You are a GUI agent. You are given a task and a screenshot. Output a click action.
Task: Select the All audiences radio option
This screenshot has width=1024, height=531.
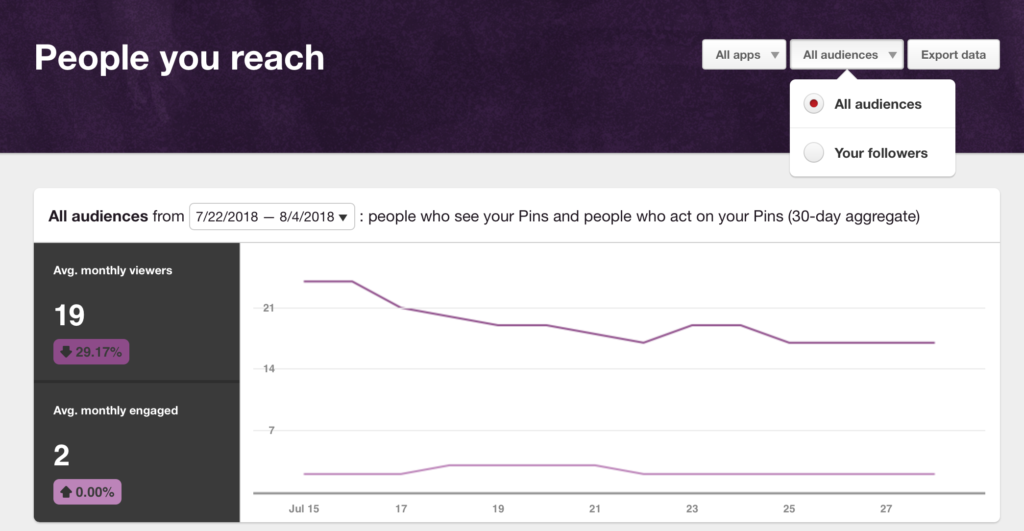pos(815,104)
